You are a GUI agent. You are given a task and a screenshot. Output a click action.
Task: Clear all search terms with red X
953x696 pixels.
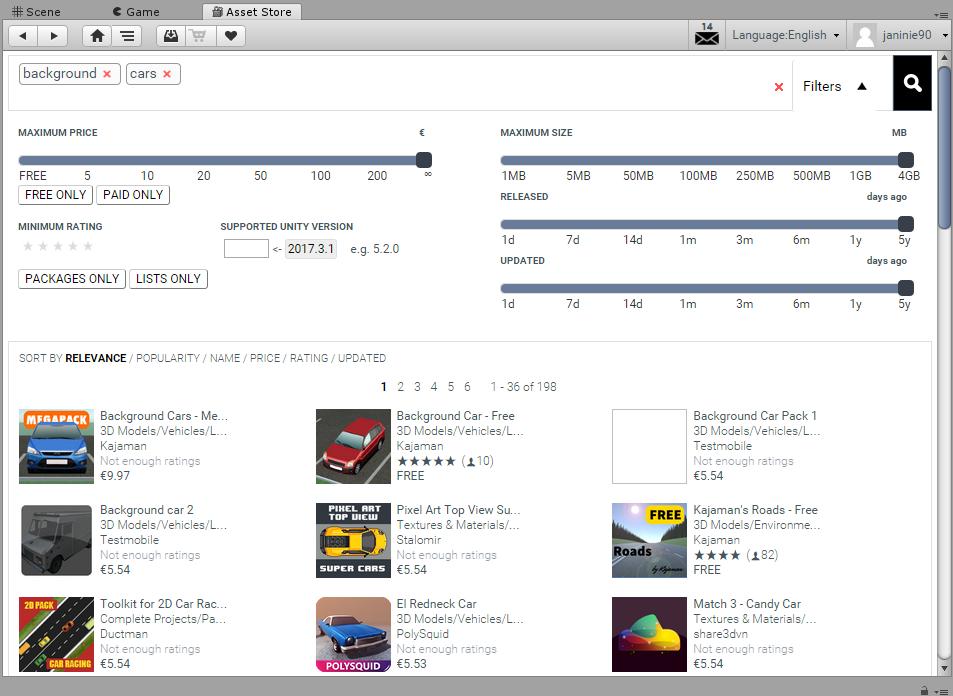point(779,87)
